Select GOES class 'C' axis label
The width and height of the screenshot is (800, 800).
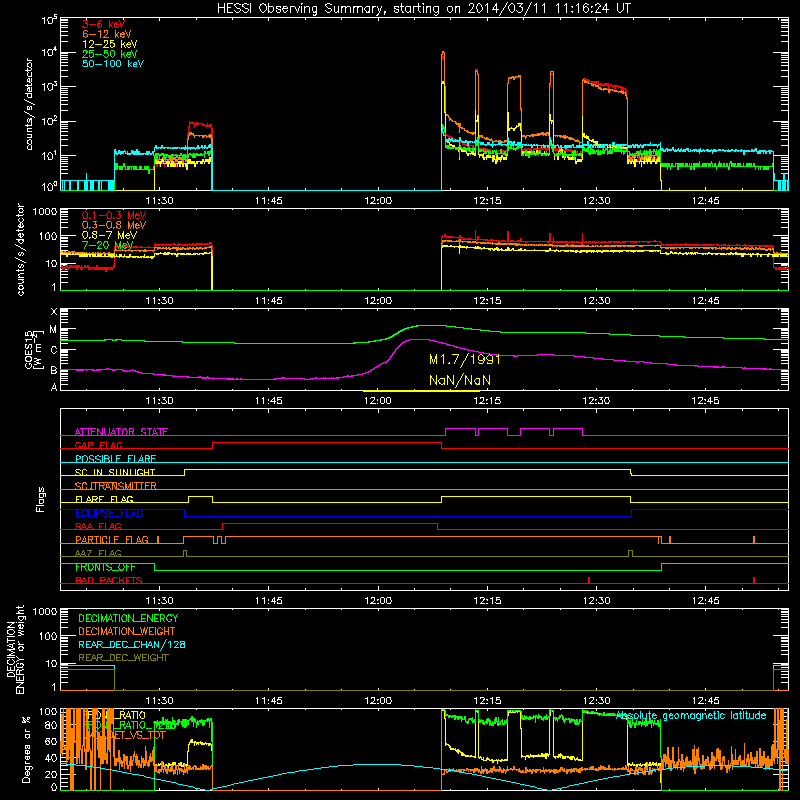point(54,350)
